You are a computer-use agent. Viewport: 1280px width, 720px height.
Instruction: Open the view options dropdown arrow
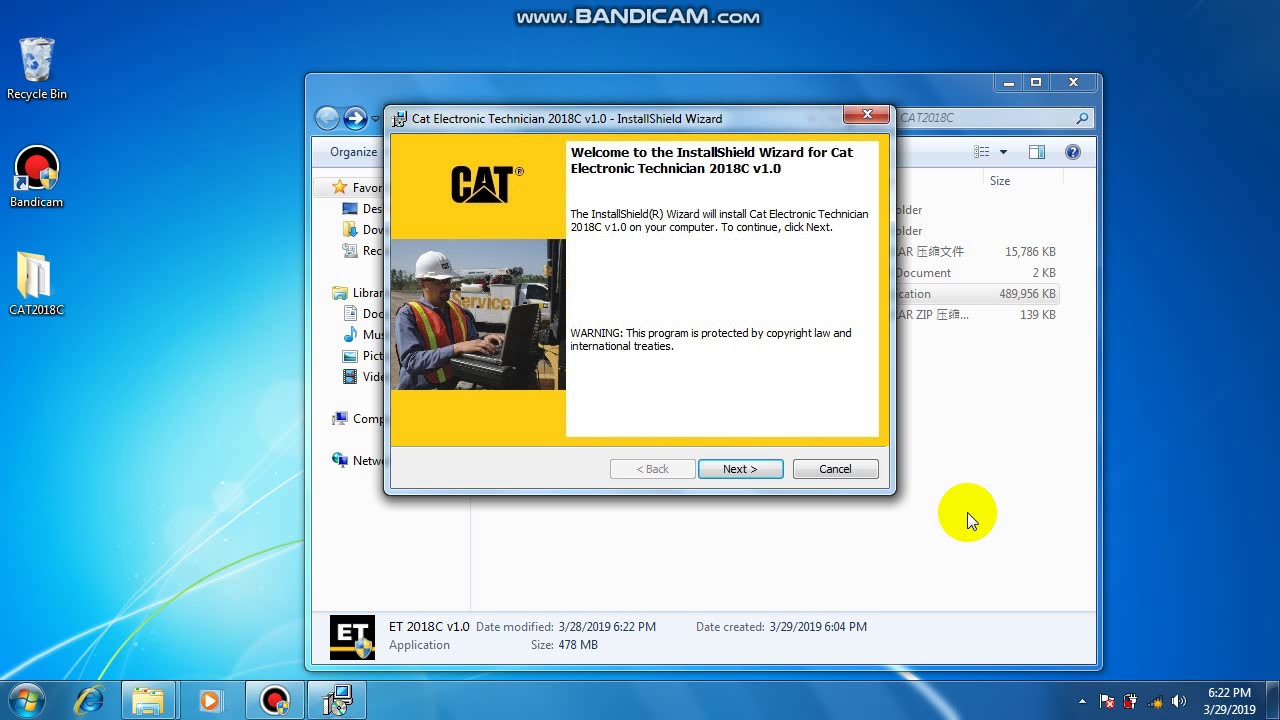1003,152
